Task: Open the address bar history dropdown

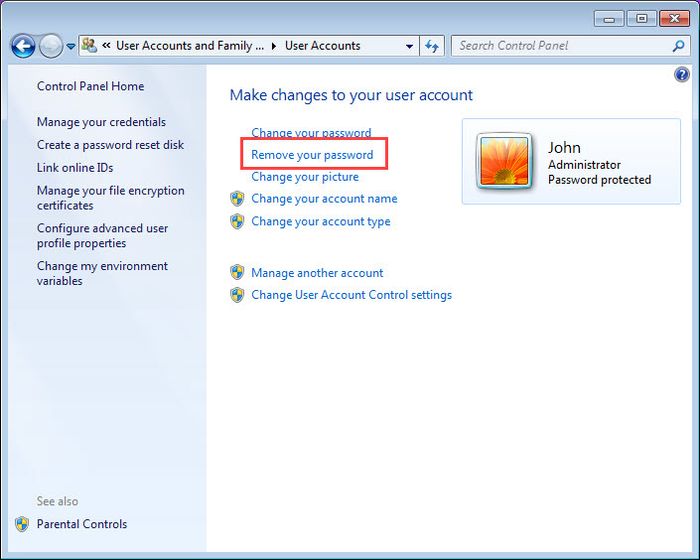Action: pyautogui.click(x=409, y=46)
